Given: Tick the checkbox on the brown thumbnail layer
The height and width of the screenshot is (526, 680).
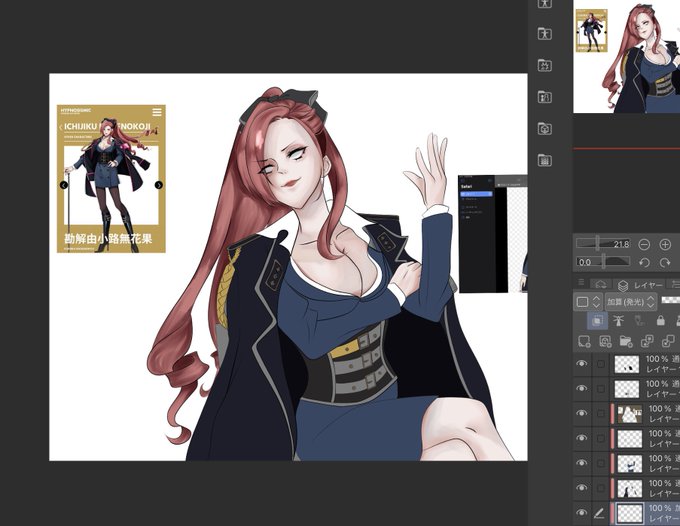Looking at the screenshot, I should click(601, 414).
